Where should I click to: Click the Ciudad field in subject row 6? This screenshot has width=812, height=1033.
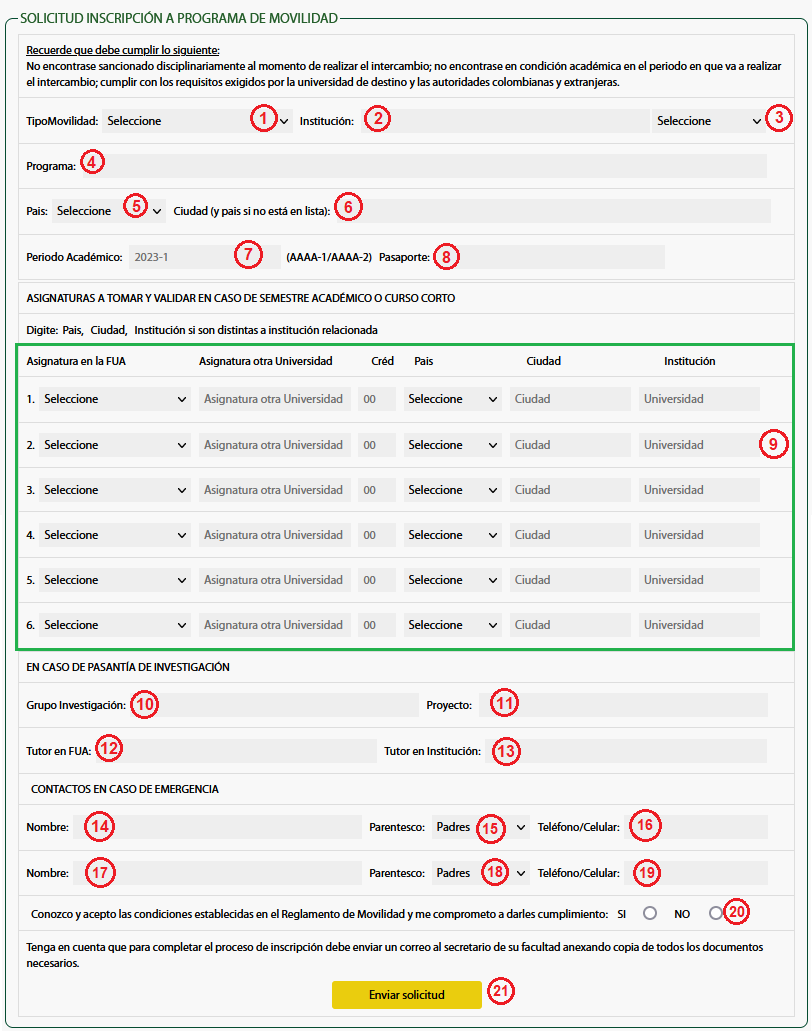point(570,625)
